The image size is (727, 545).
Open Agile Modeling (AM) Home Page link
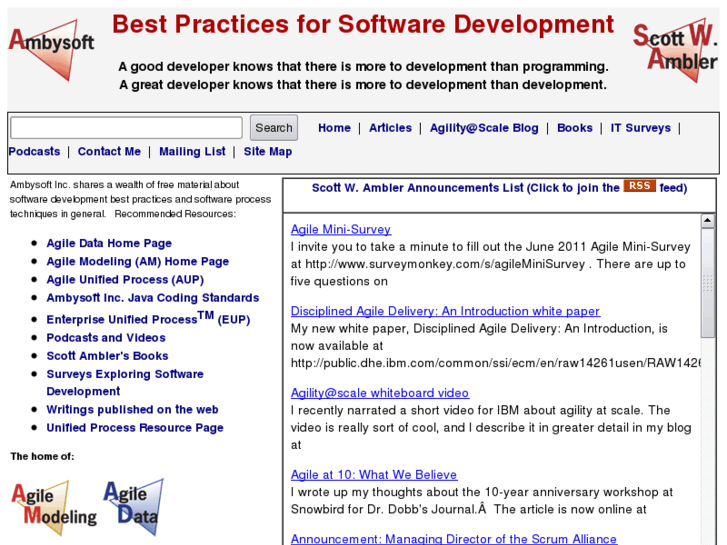click(138, 262)
